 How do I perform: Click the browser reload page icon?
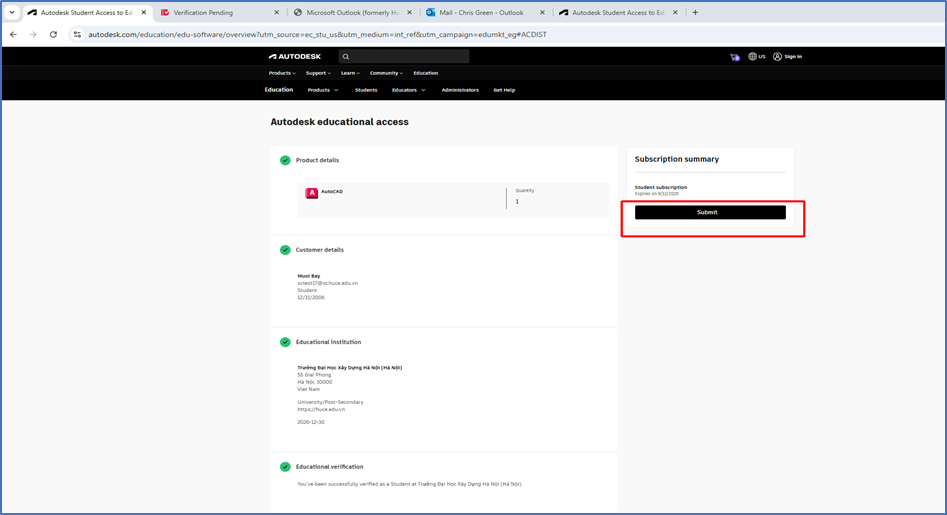pyautogui.click(x=53, y=34)
